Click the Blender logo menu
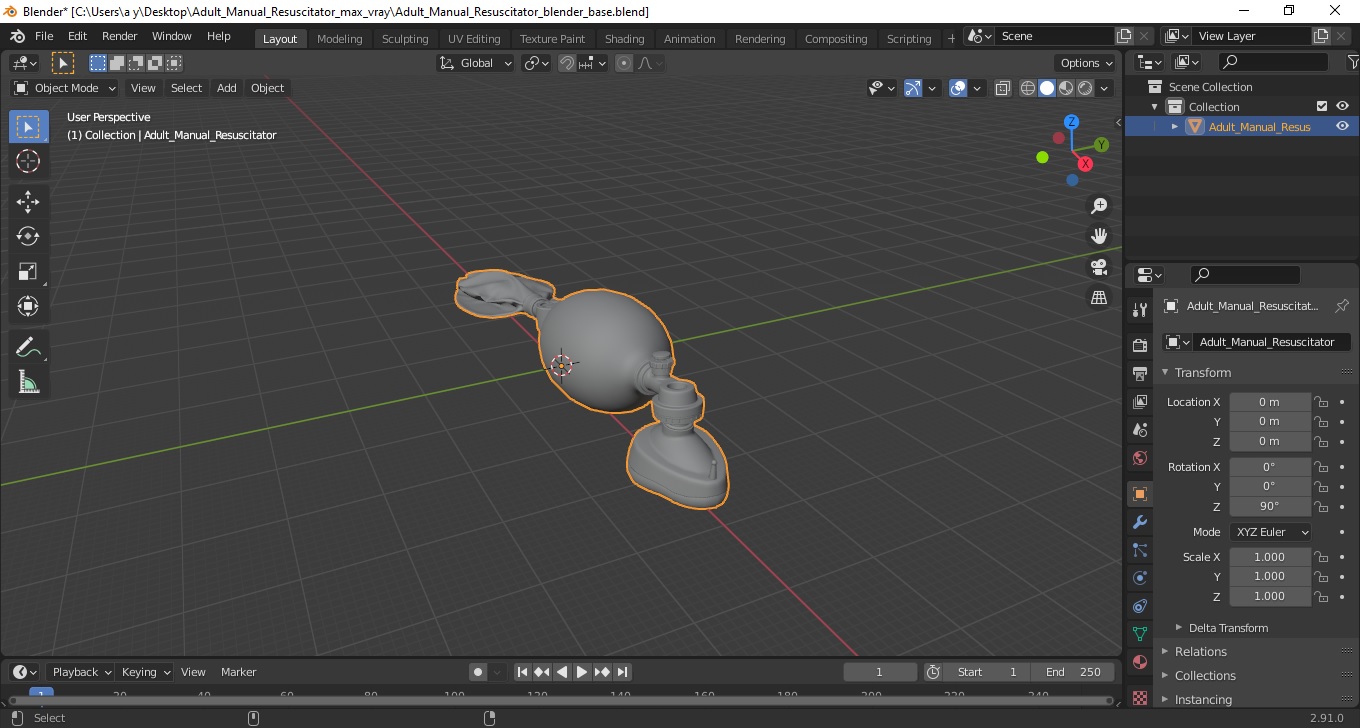 18,36
